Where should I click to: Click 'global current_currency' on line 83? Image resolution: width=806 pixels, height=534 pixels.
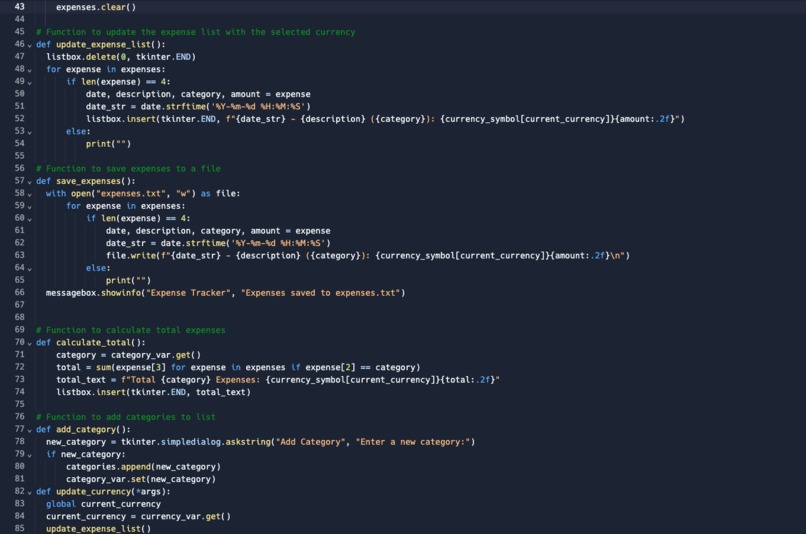pos(103,504)
